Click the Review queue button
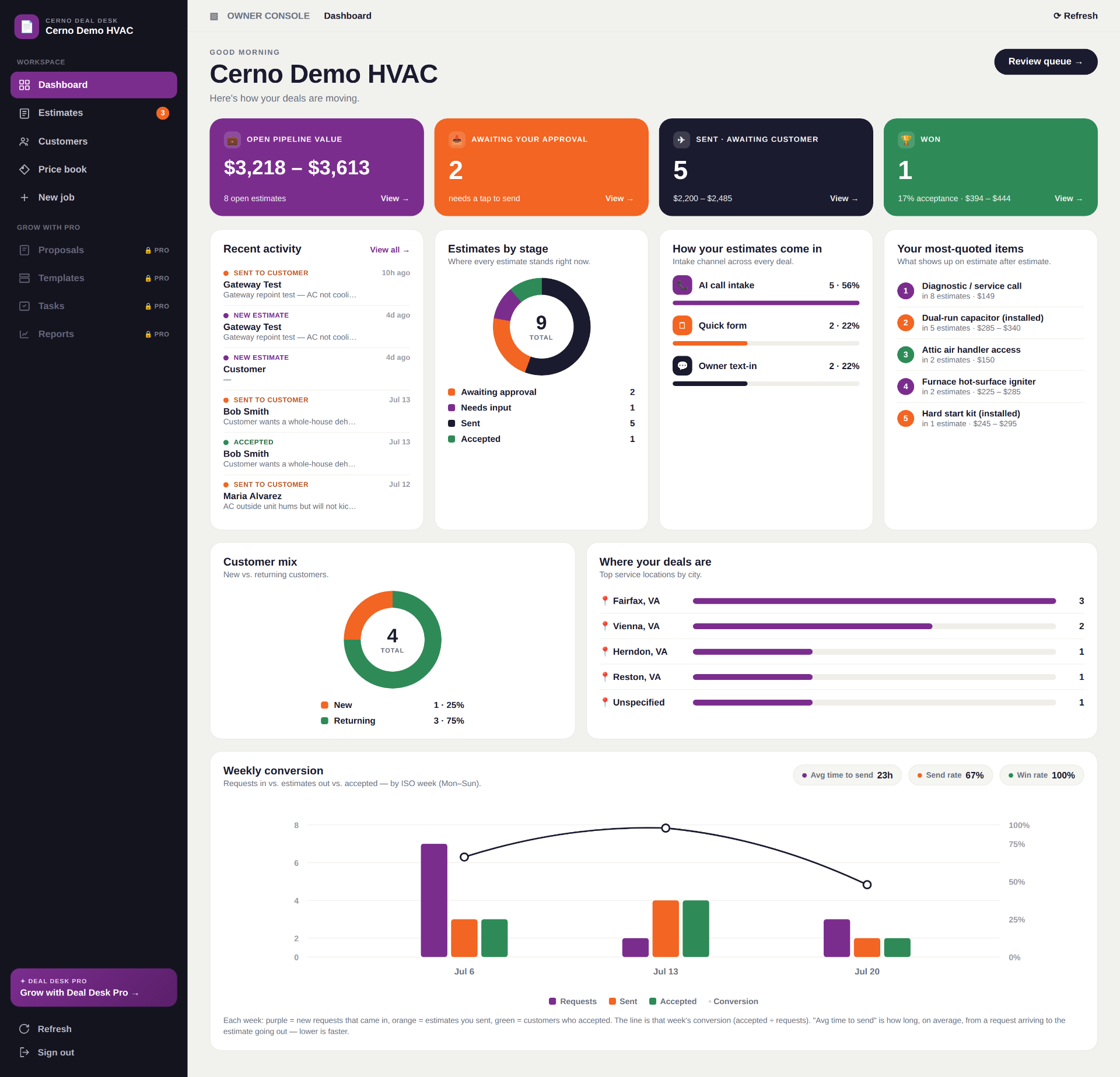This screenshot has width=1120, height=1077. (1045, 62)
